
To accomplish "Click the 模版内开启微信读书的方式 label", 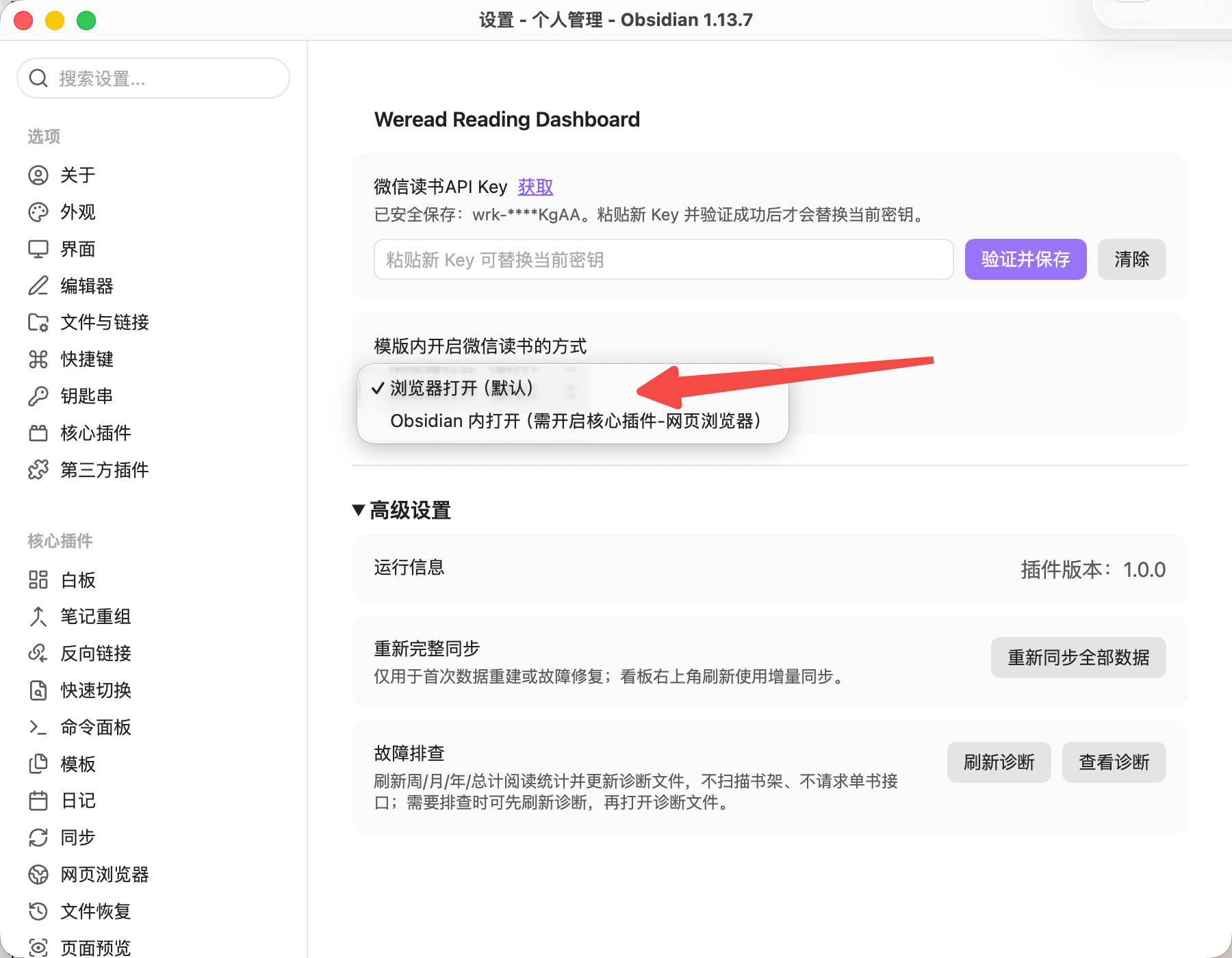I will [x=480, y=346].
